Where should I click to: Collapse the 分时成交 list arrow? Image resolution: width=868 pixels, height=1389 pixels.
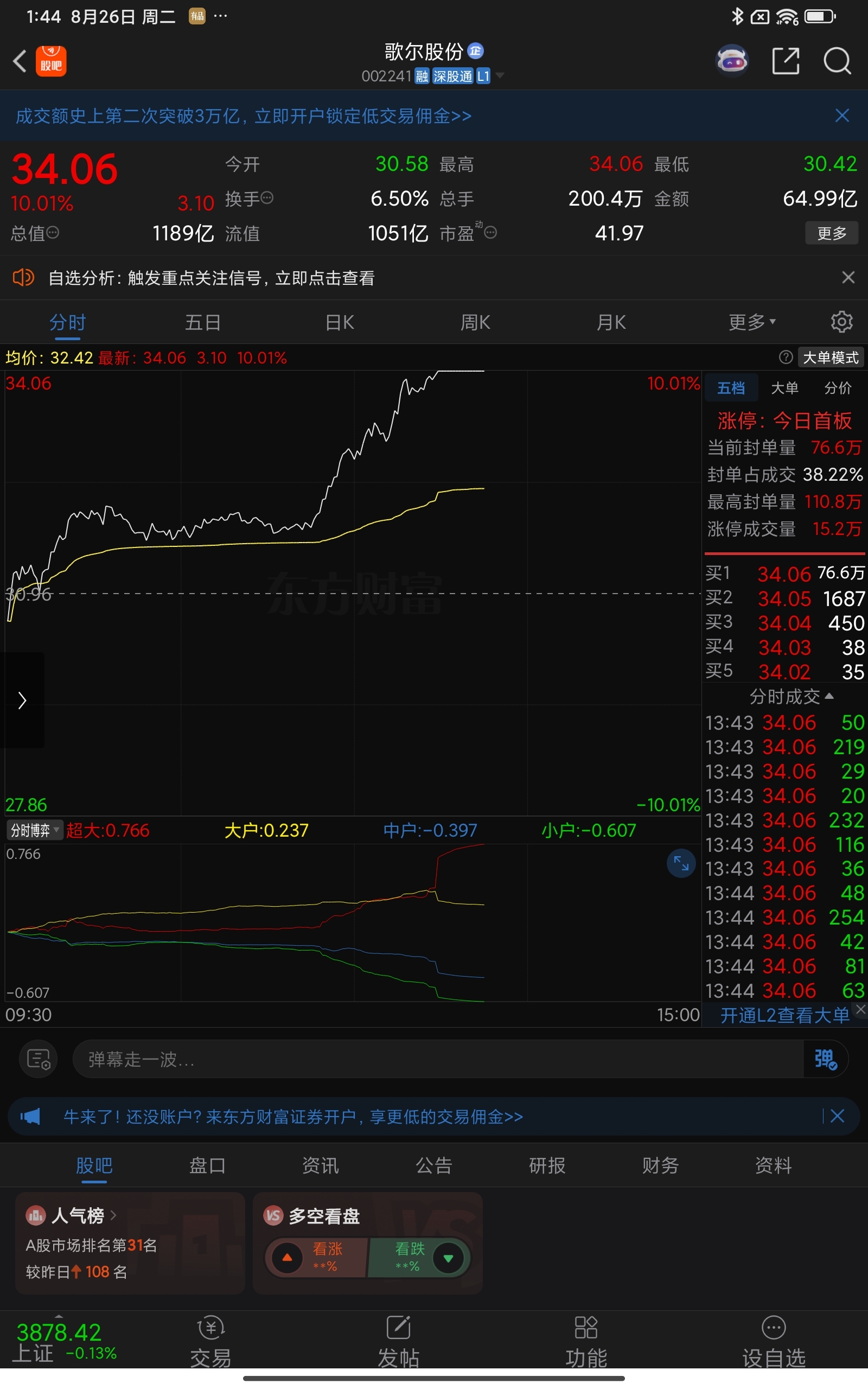point(829,696)
